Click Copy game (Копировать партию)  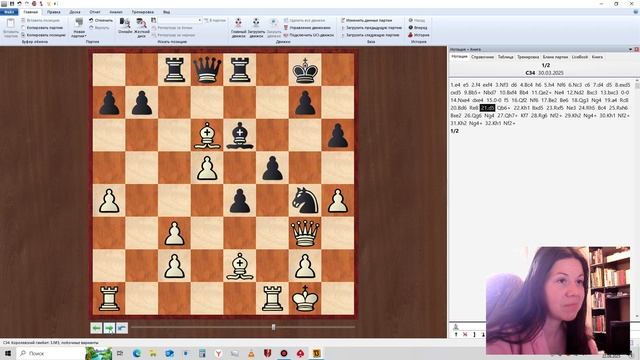tap(42, 27)
